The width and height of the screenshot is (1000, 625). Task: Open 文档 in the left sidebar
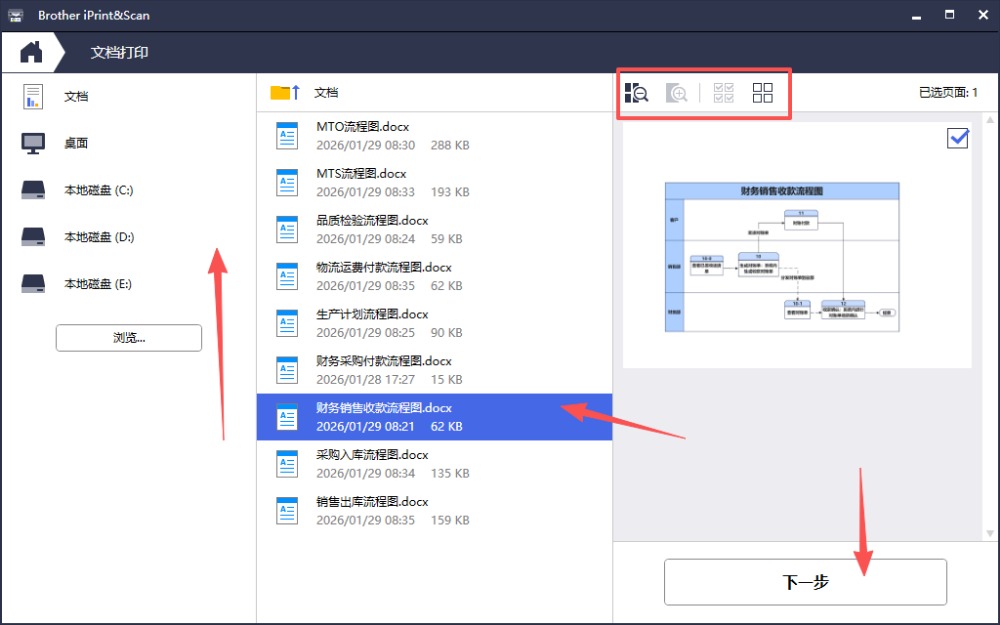(x=76, y=96)
